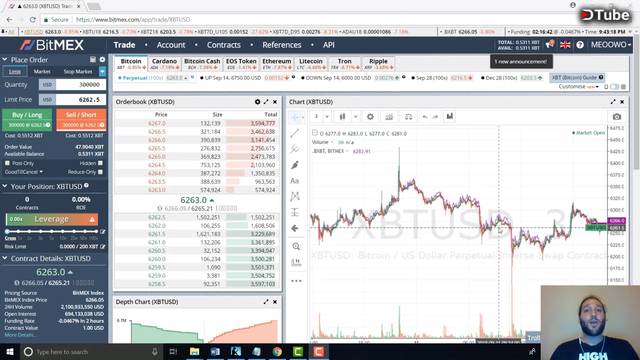Open the Account menu

[171, 45]
